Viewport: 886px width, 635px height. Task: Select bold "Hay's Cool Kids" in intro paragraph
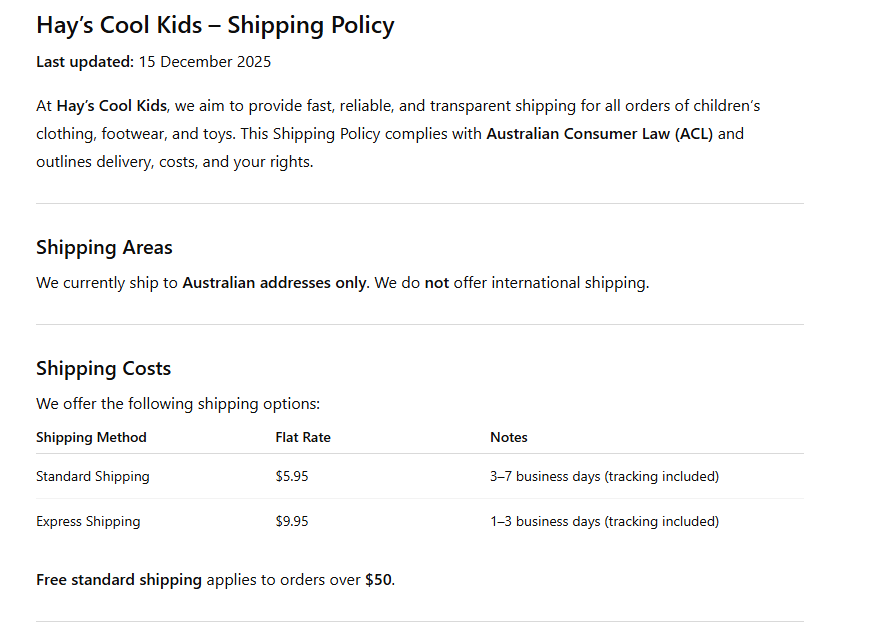(x=112, y=106)
